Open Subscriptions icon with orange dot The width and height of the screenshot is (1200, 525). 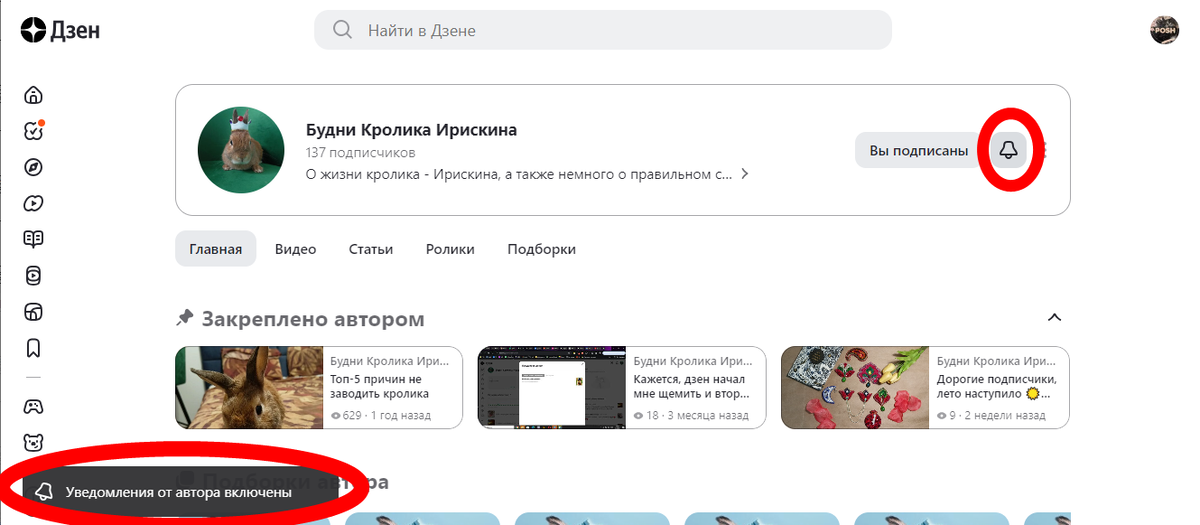(34, 131)
